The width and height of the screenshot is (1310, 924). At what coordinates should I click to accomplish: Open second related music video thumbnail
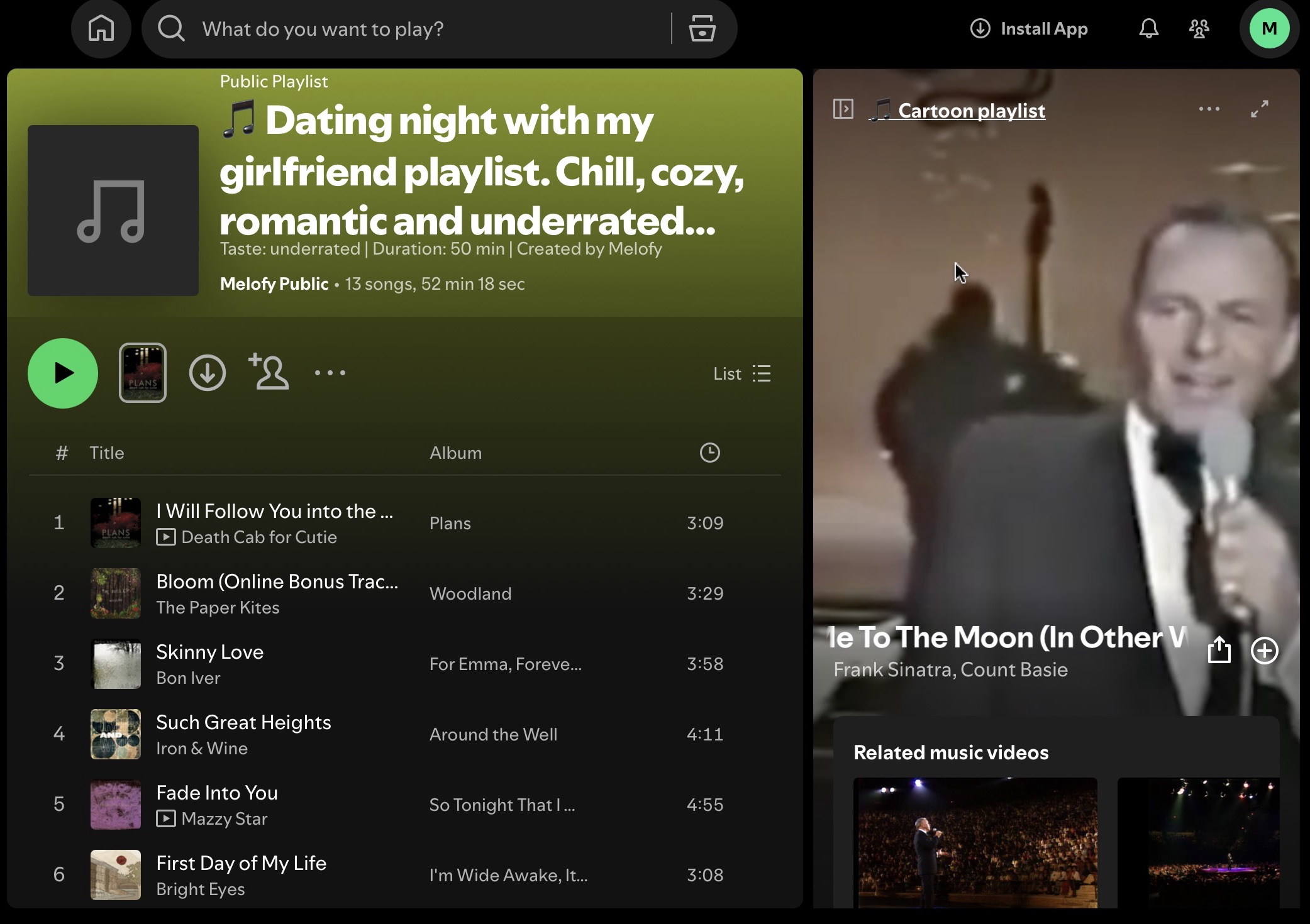click(x=1199, y=842)
